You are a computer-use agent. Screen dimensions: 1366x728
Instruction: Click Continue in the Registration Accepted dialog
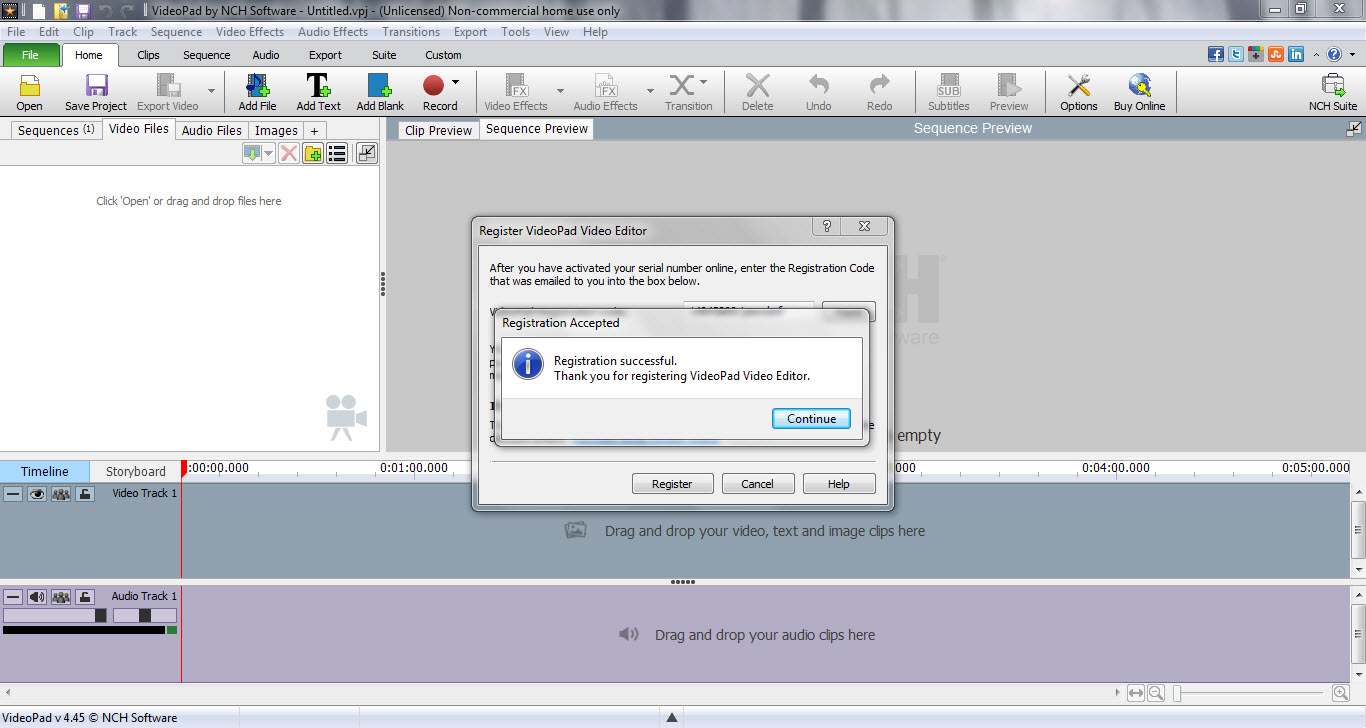[x=811, y=419]
